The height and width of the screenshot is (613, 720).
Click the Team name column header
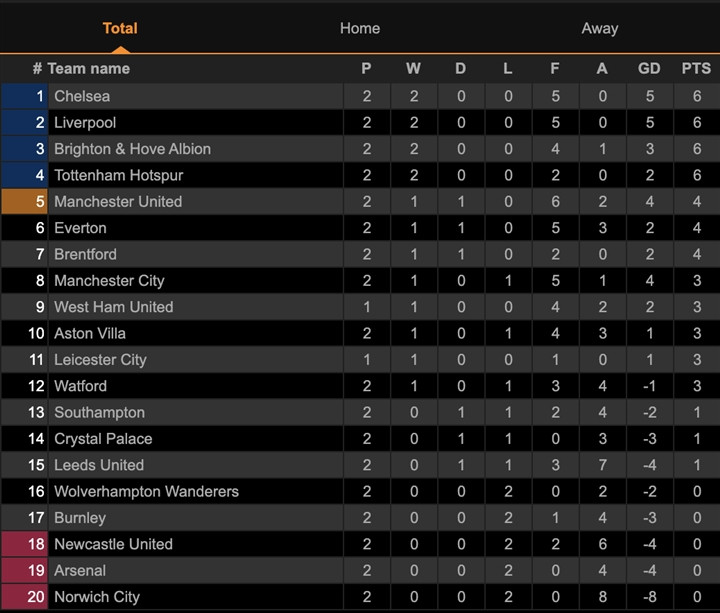(x=88, y=69)
